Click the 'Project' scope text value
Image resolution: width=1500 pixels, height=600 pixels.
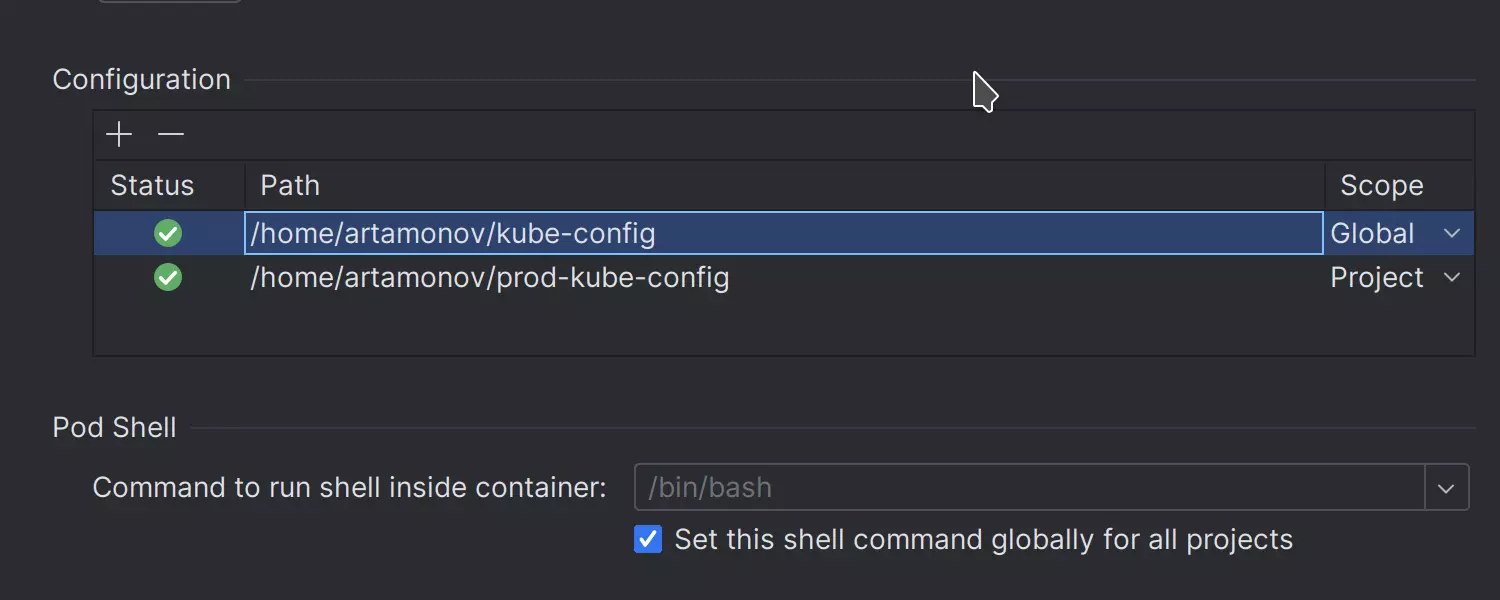tap(1376, 277)
